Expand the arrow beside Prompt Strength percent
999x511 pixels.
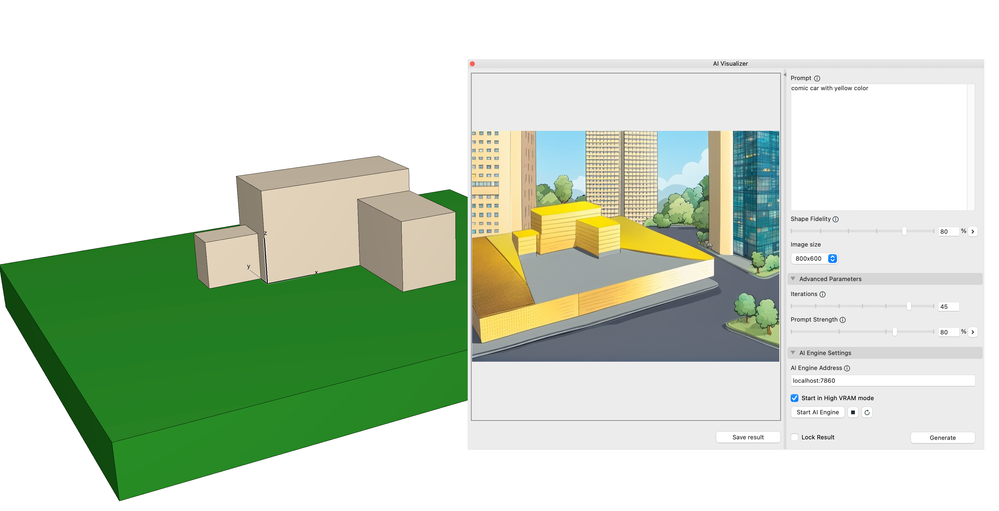click(973, 332)
